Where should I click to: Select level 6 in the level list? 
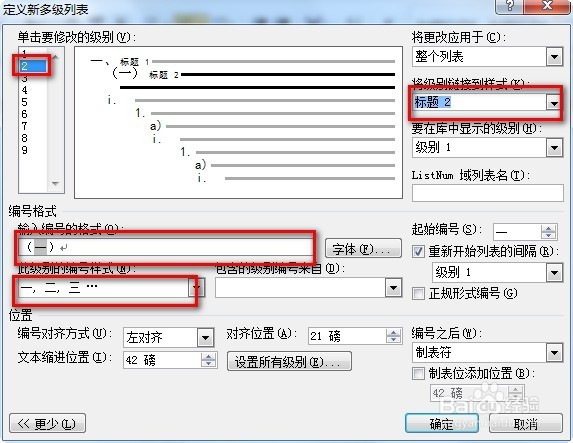[x=25, y=114]
